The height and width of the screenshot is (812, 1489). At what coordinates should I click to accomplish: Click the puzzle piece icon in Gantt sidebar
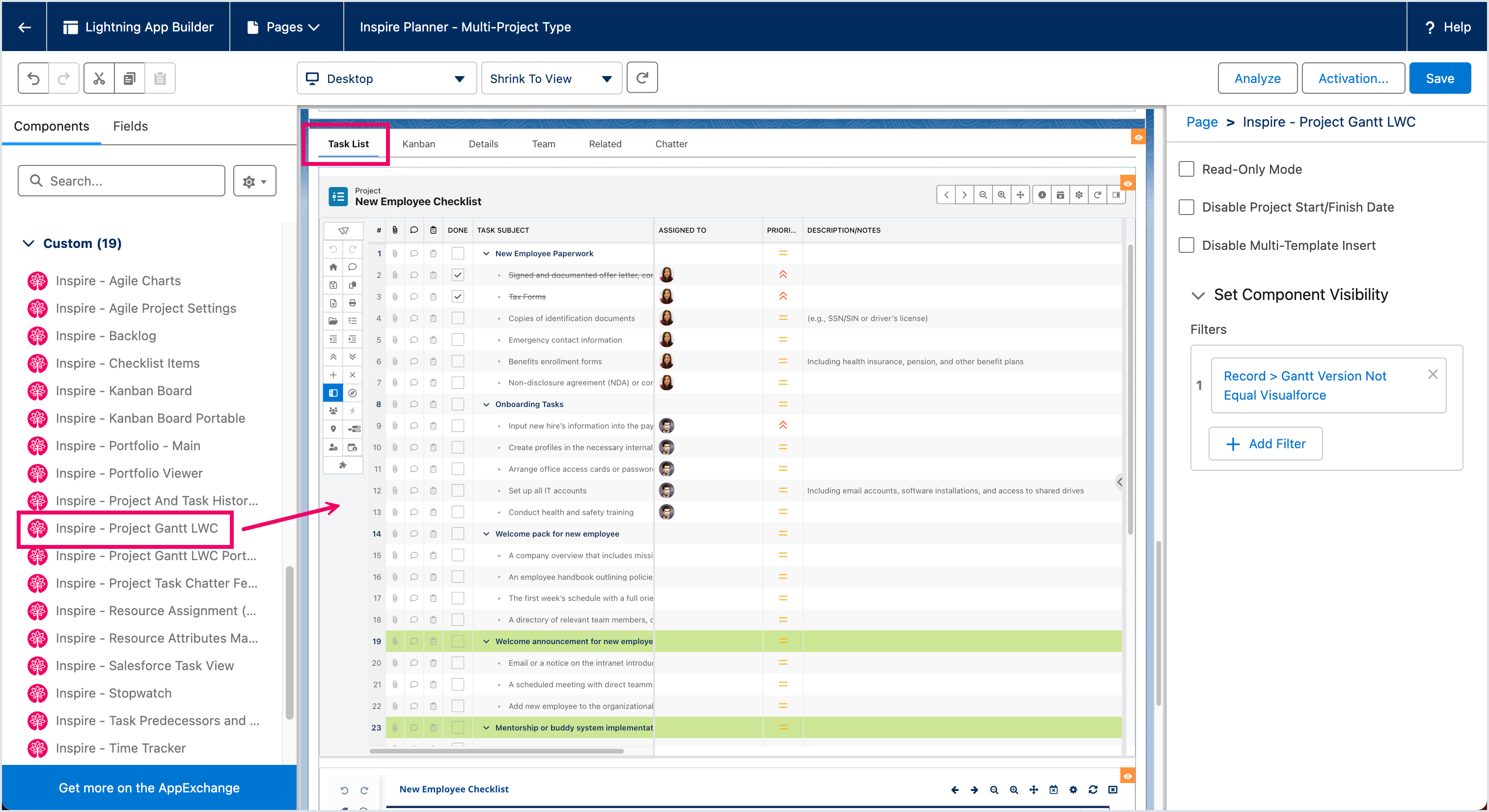coord(343,465)
